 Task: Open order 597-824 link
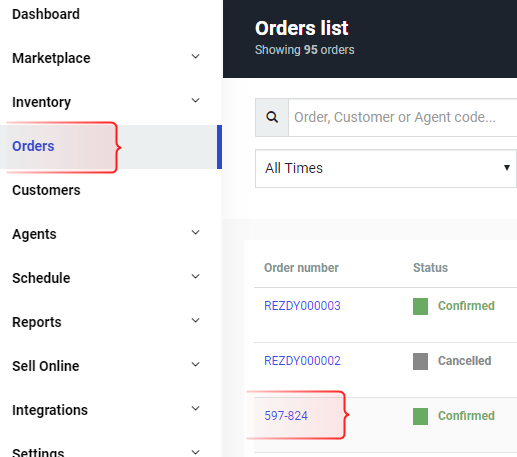coord(286,416)
